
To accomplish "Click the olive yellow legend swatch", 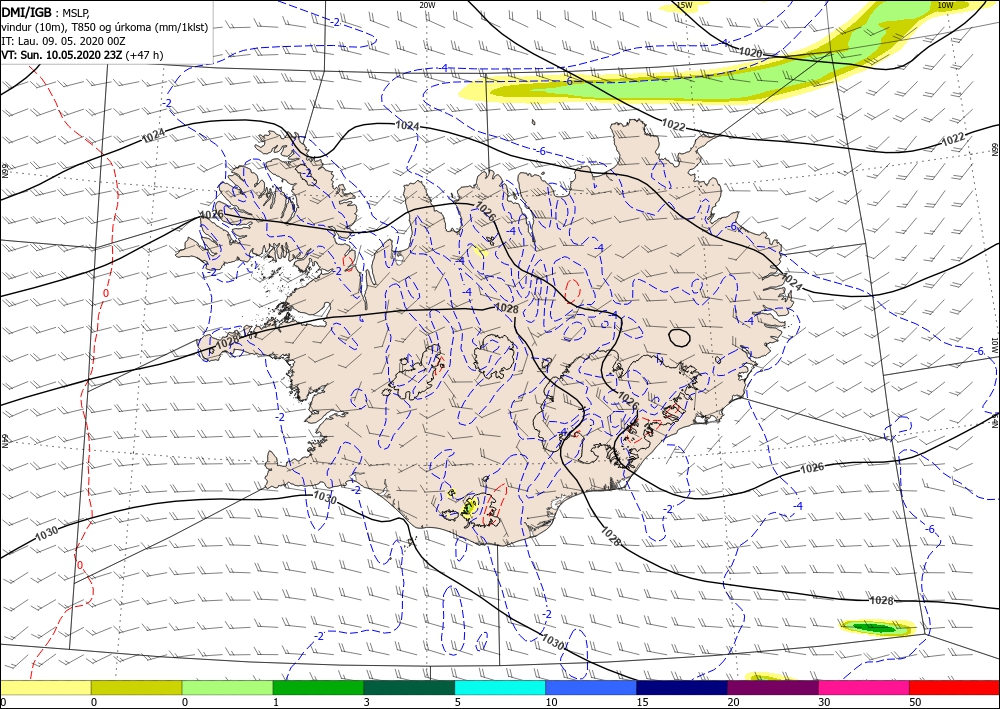I will coord(136,687).
